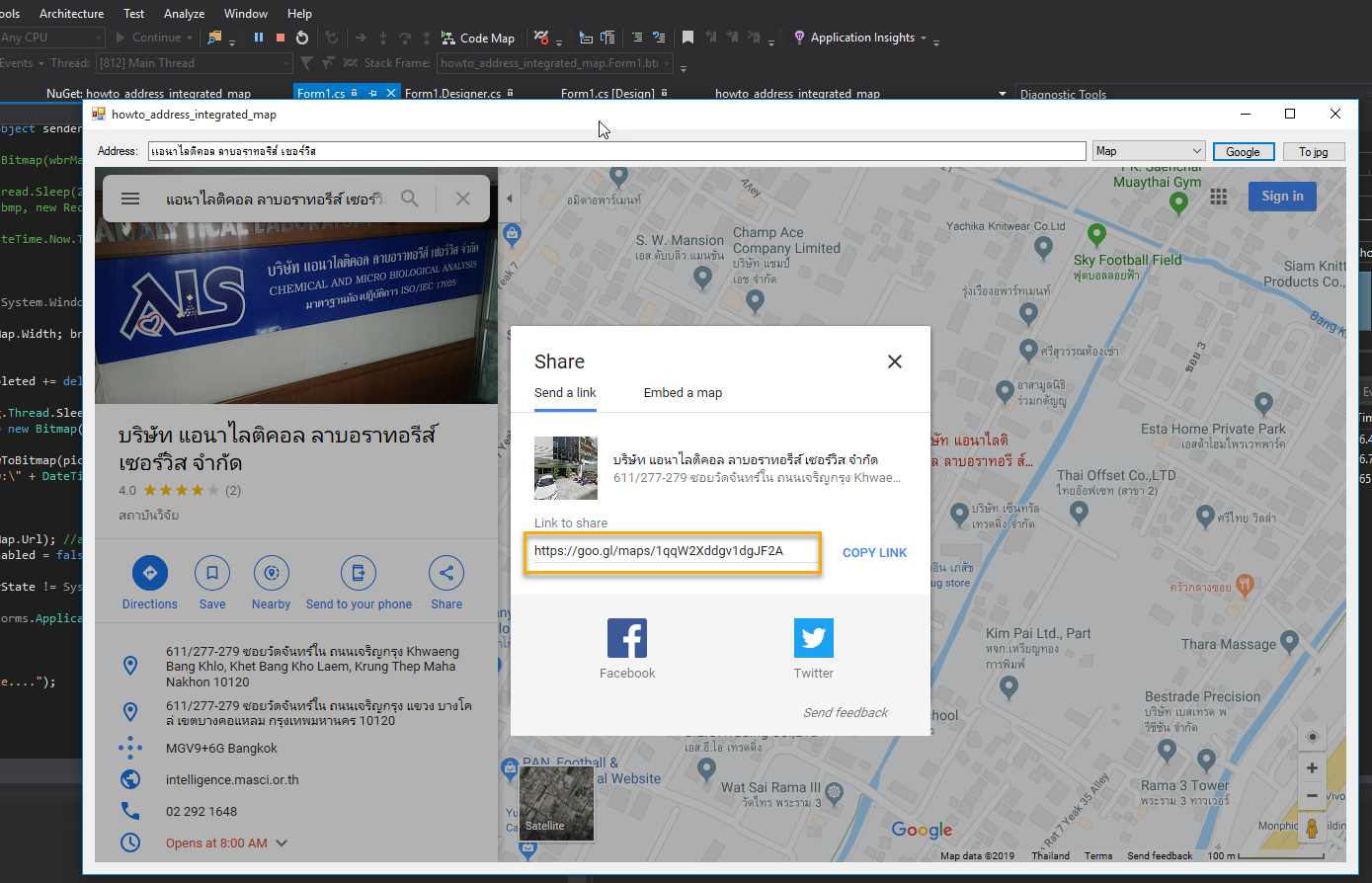Open the Google apps grid icon
This screenshot has height=883, width=1372.
(1219, 197)
